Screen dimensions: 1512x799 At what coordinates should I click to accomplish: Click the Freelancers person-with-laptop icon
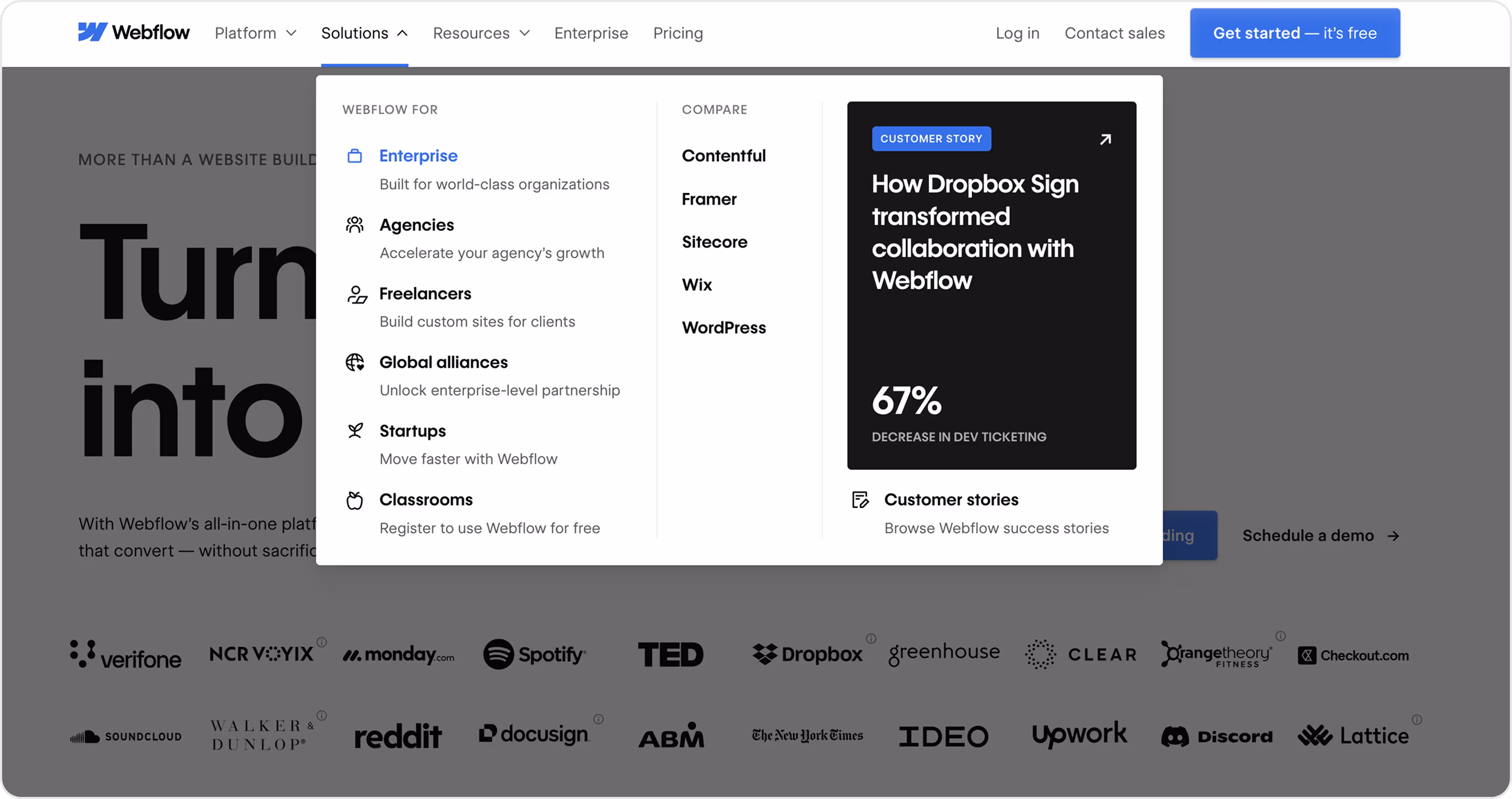coord(356,294)
